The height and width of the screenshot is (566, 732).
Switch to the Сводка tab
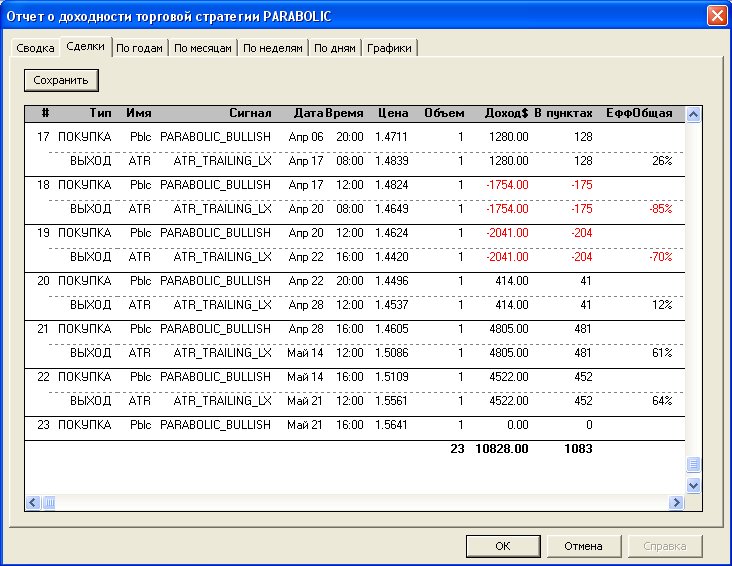[x=34, y=48]
